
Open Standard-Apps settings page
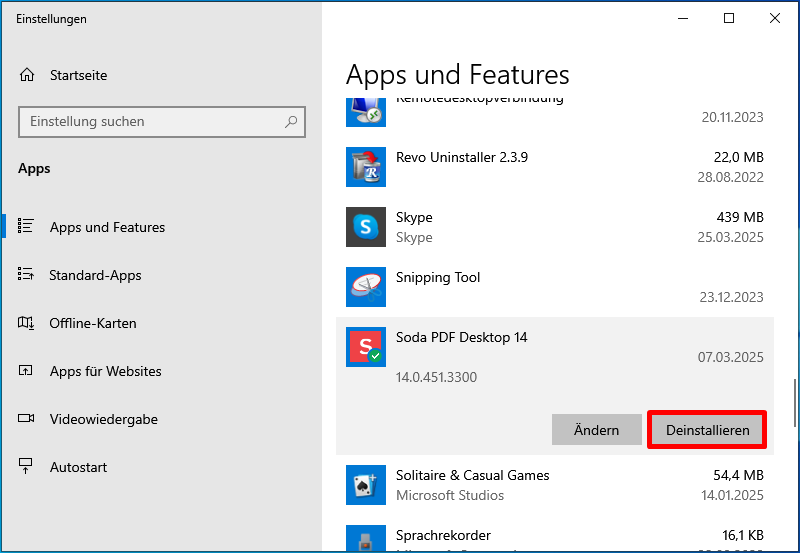(x=95, y=275)
